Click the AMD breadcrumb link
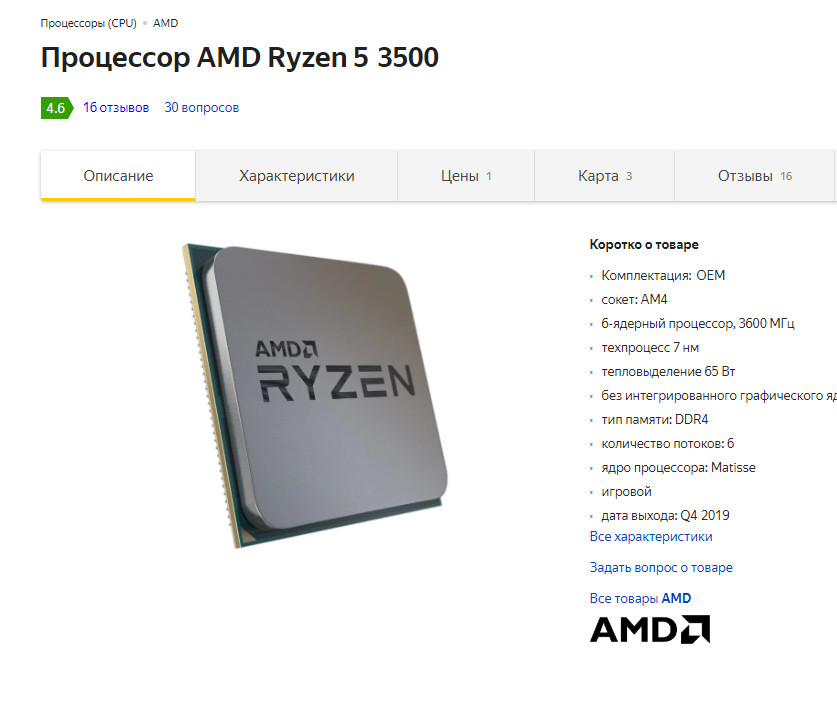The height and width of the screenshot is (703, 837). tap(165, 23)
